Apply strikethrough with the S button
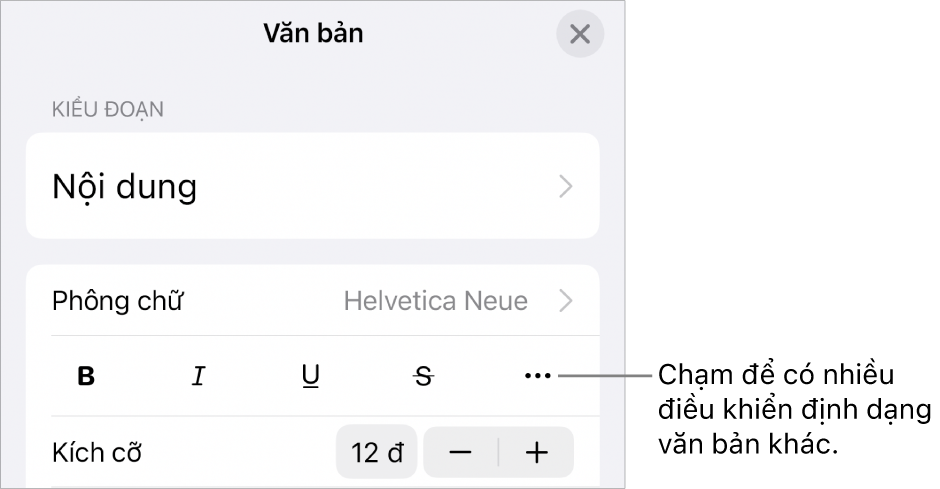 425,377
